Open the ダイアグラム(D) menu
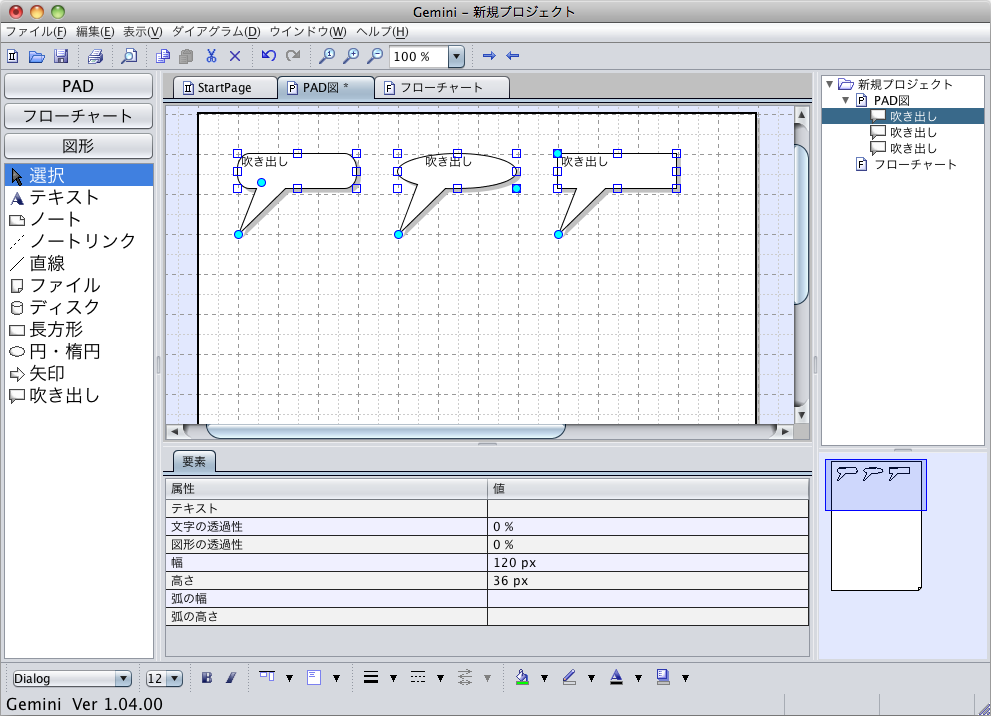991x716 pixels. tap(216, 32)
